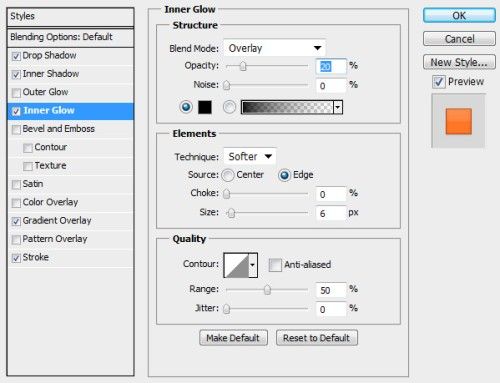The height and width of the screenshot is (383, 500).
Task: Enable the Anti-aliased checkbox
Action: tap(275, 265)
